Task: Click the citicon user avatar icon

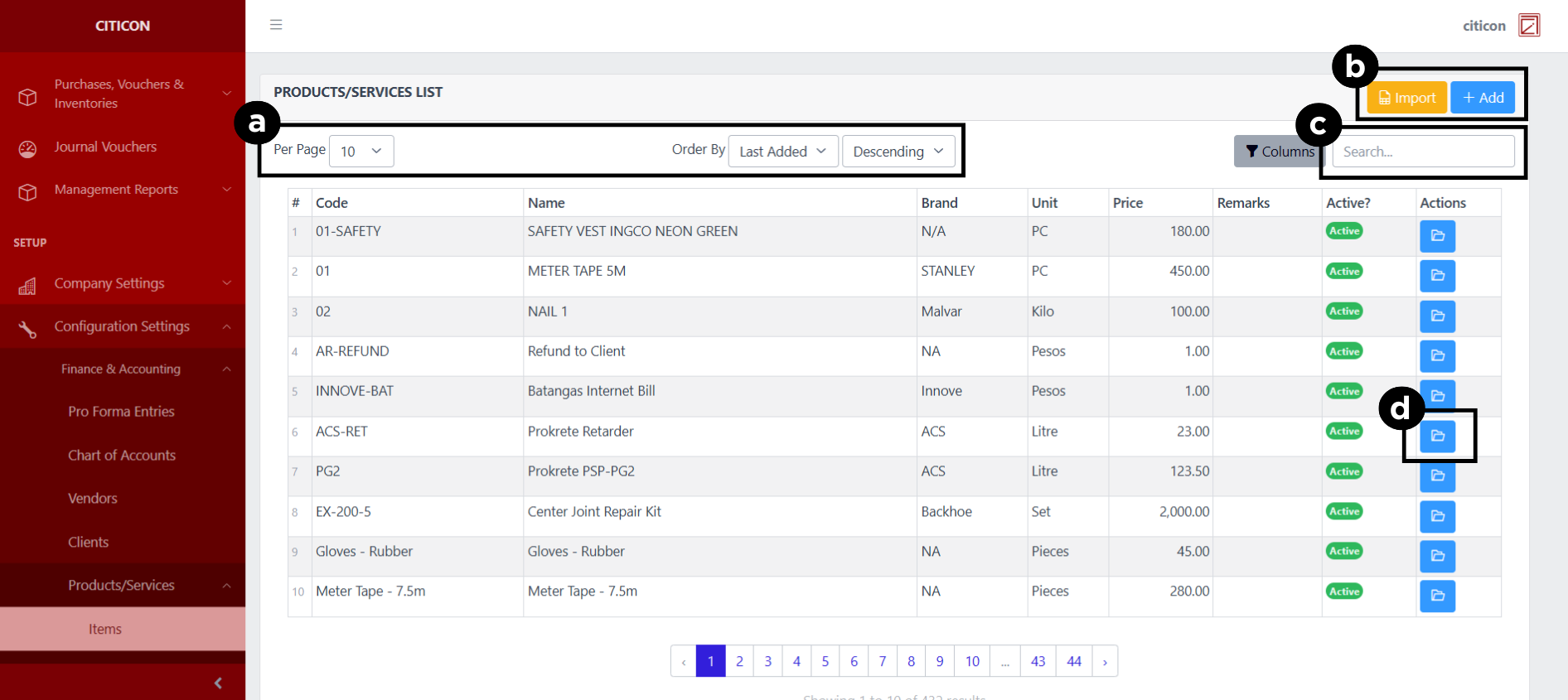Action: pyautogui.click(x=1529, y=26)
